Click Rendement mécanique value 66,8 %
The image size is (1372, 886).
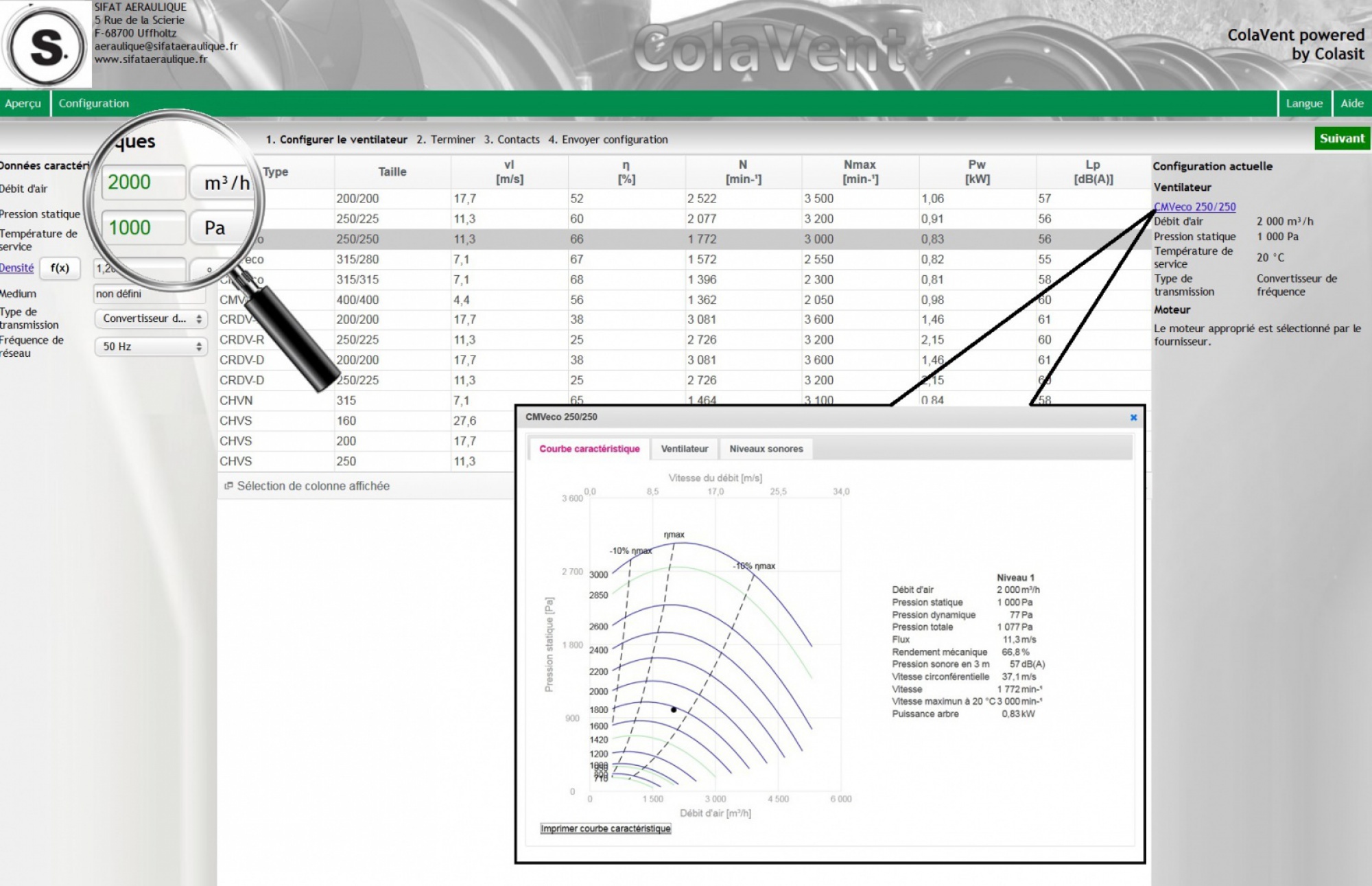point(1016,652)
